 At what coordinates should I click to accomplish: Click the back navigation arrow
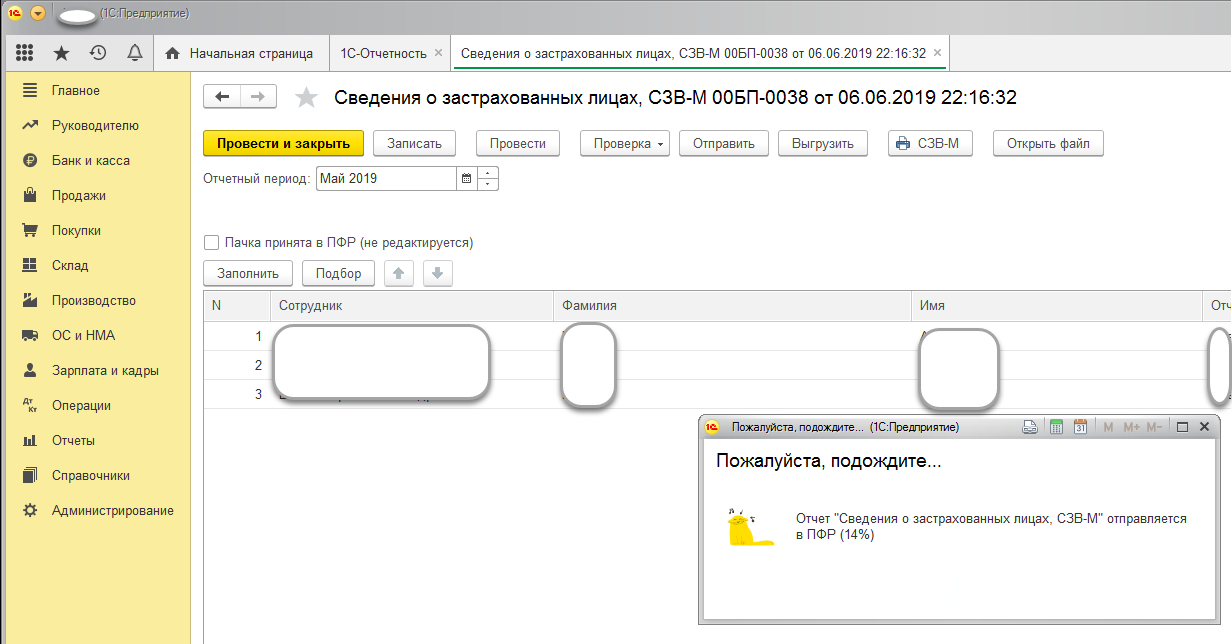222,96
